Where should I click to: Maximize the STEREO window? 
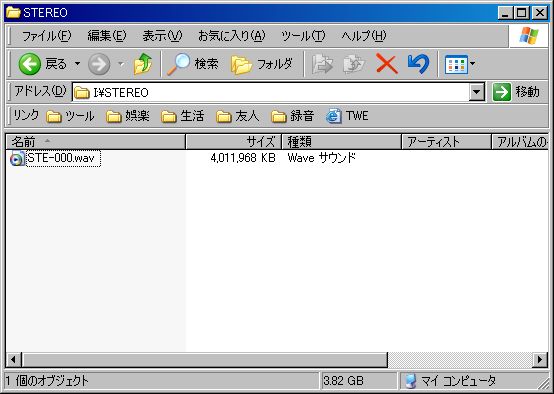coord(521,13)
